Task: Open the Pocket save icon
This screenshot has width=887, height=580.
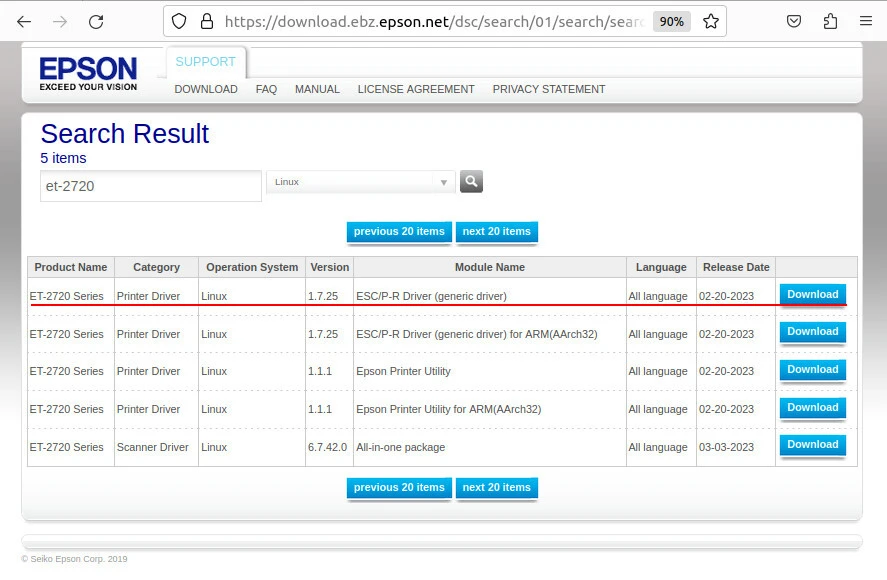Action: 794,21
